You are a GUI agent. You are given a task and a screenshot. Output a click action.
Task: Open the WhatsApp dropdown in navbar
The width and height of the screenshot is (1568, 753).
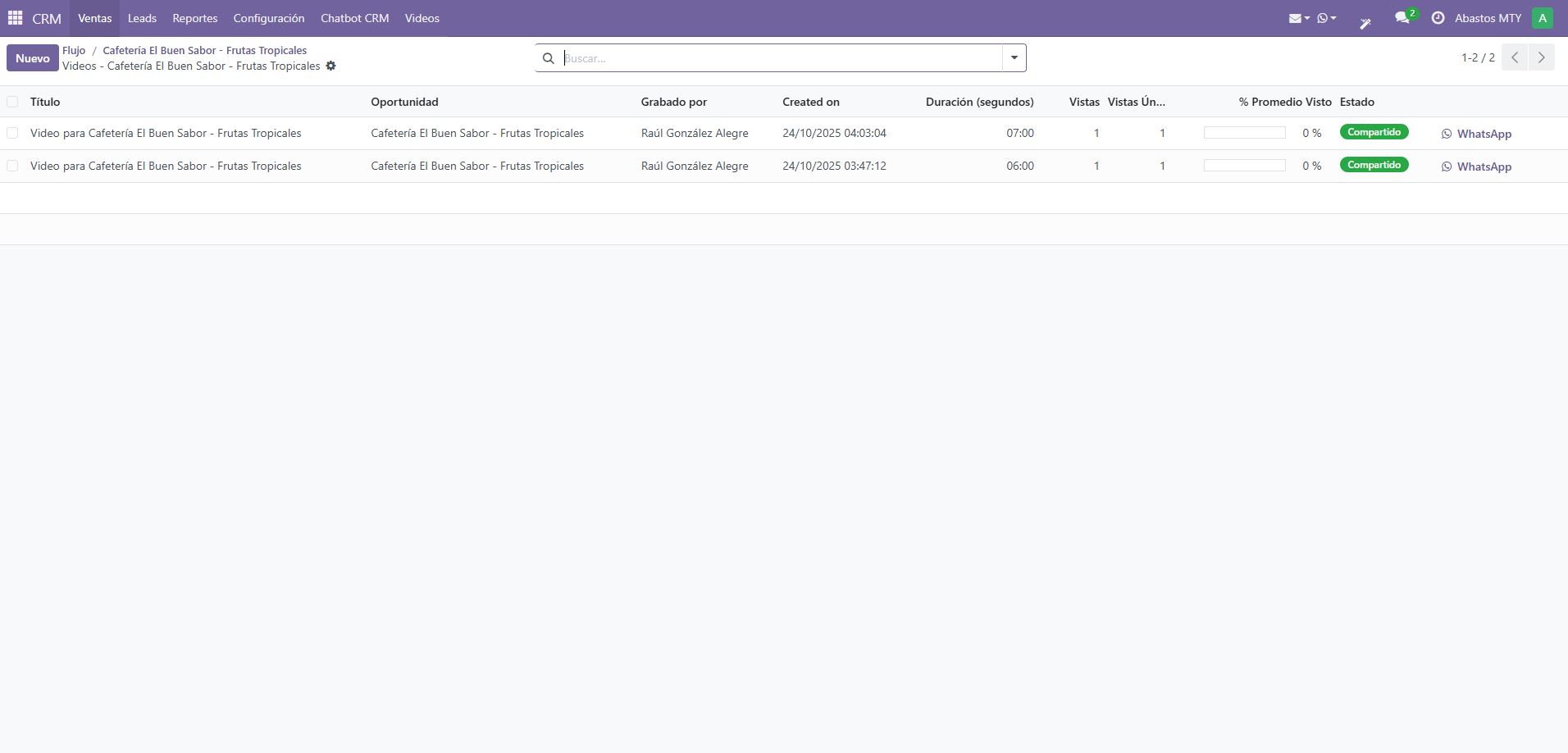[x=1326, y=18]
